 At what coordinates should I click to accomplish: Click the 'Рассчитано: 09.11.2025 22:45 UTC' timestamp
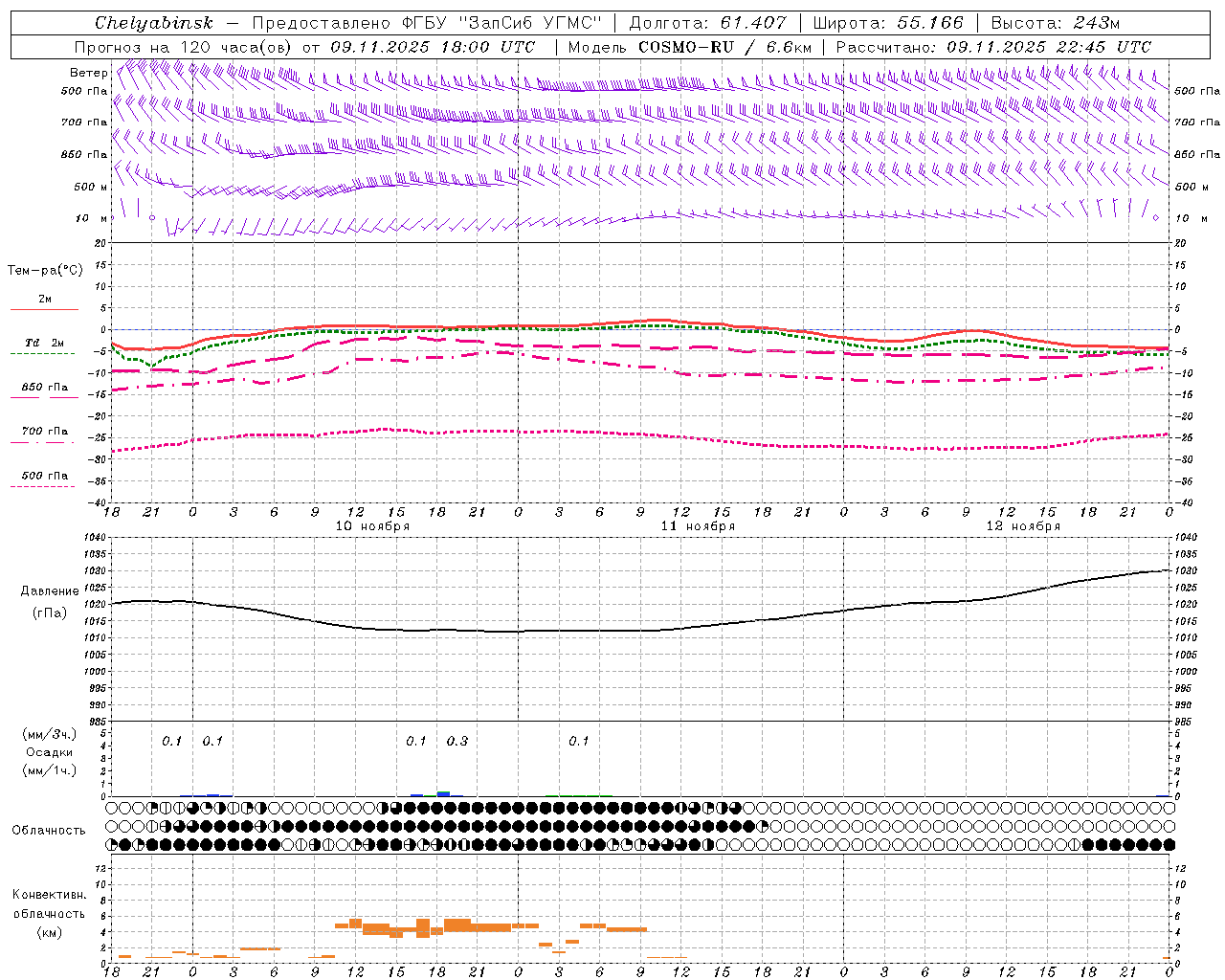click(x=993, y=47)
